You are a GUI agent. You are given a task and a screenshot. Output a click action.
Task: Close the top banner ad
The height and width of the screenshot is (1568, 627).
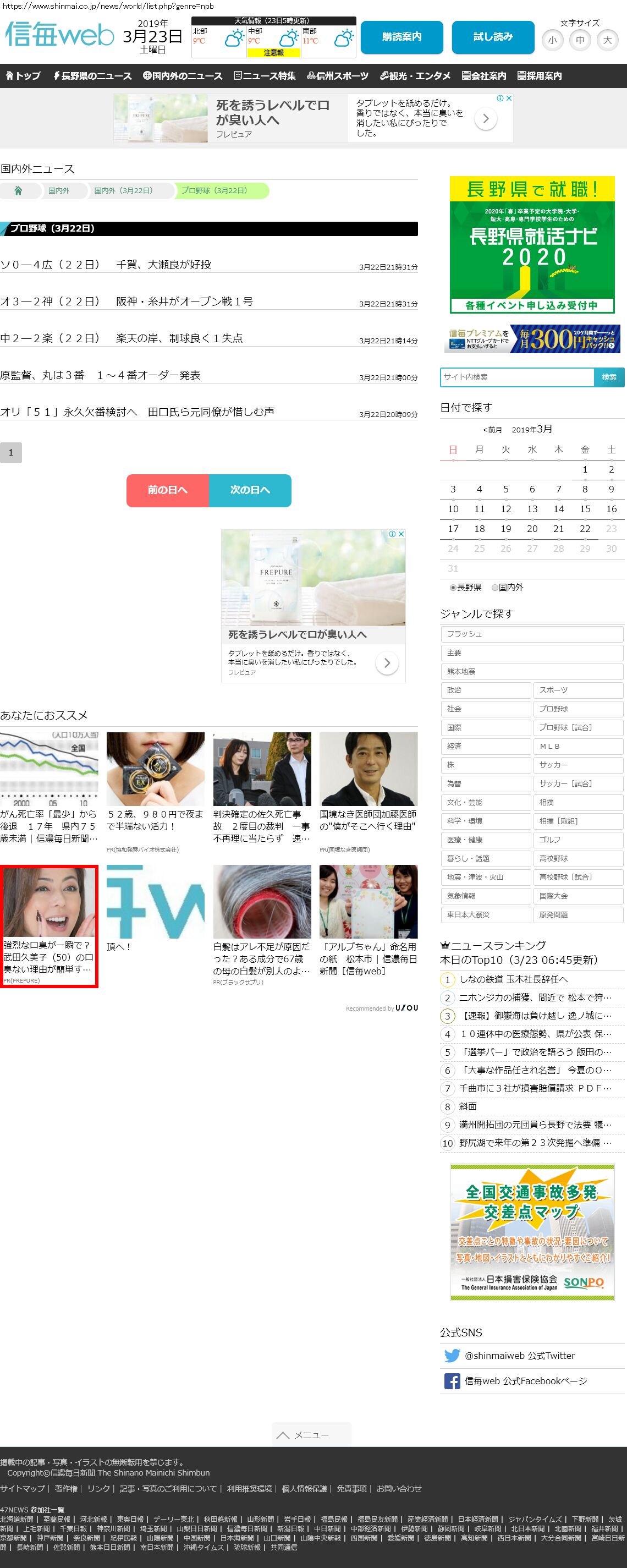509,98
